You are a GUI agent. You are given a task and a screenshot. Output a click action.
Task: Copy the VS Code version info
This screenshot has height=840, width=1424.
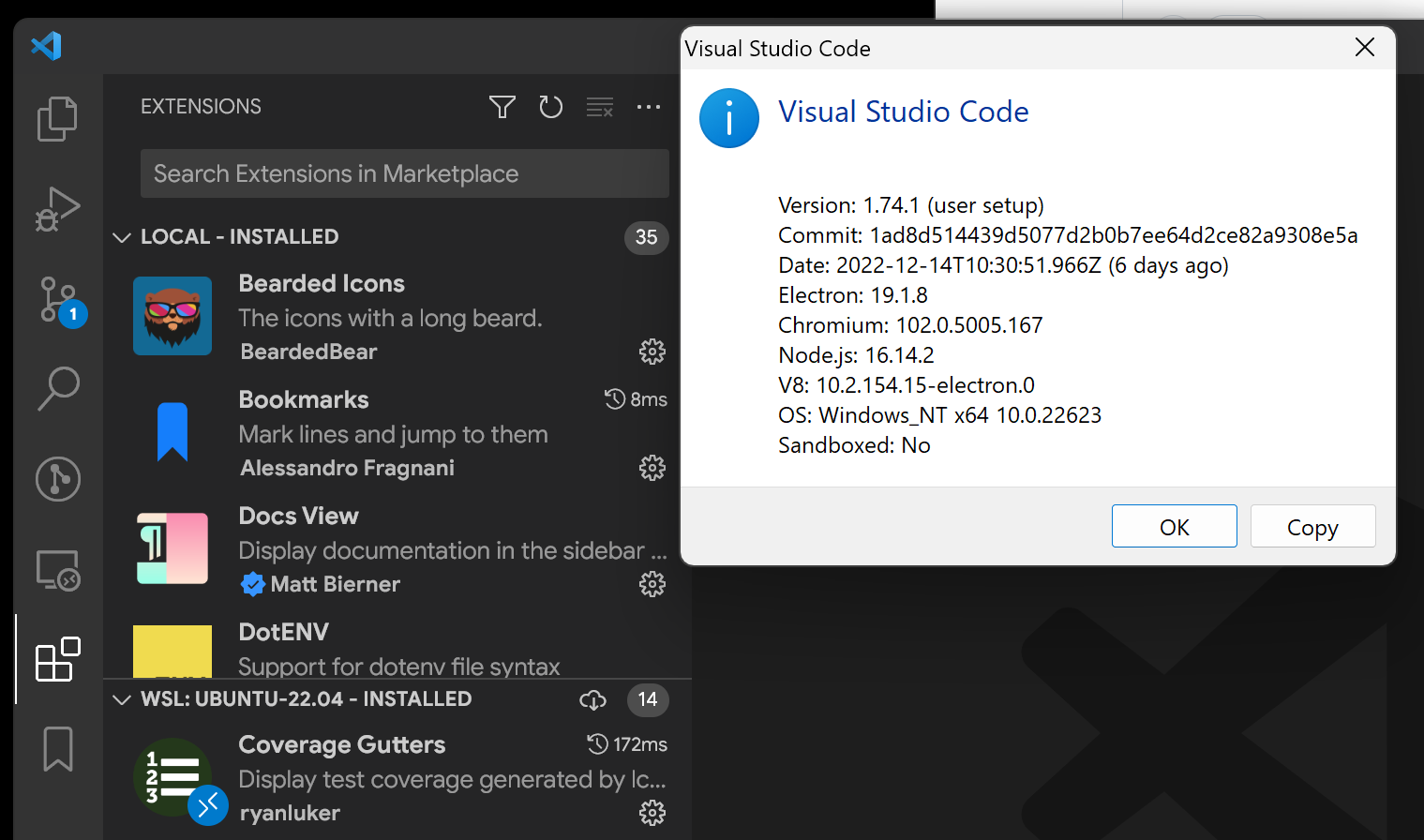coord(1312,526)
